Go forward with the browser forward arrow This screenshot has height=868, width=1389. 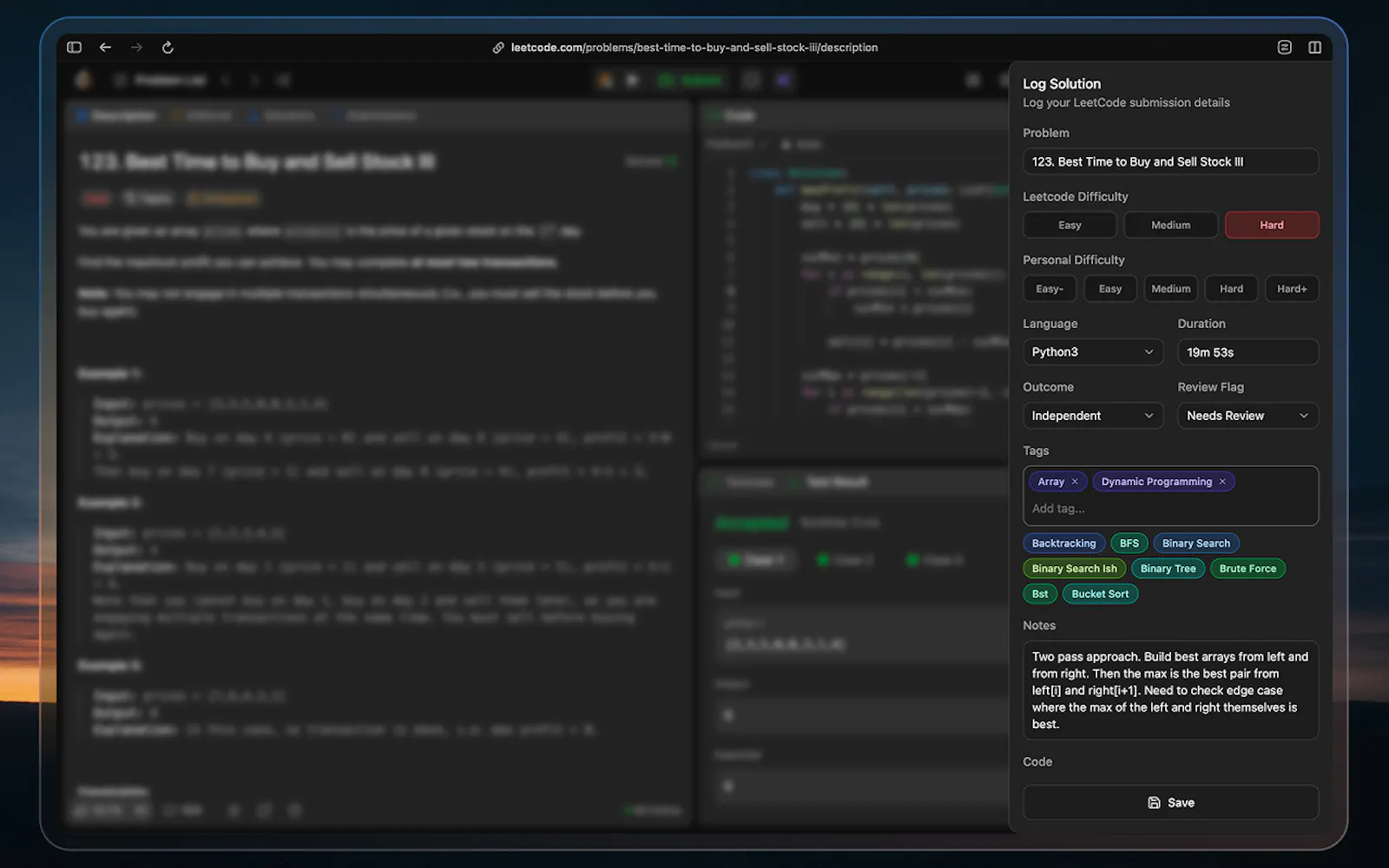pos(136,48)
